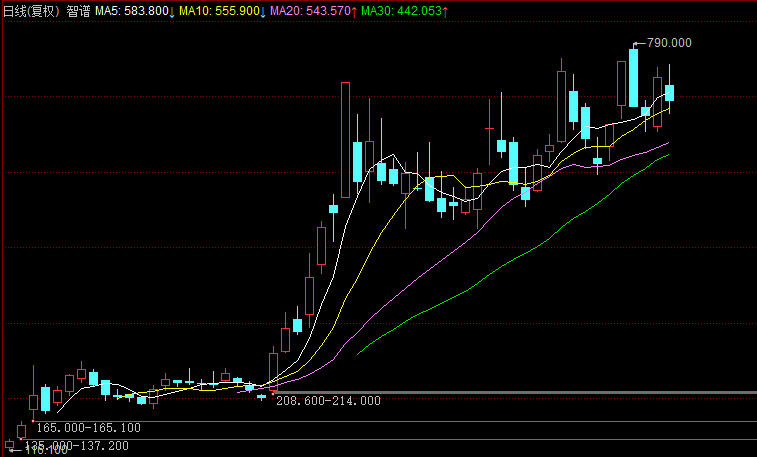Screen dimensions: 757x457
Task: Click the 790.000 high price marker
Action: click(x=669, y=43)
